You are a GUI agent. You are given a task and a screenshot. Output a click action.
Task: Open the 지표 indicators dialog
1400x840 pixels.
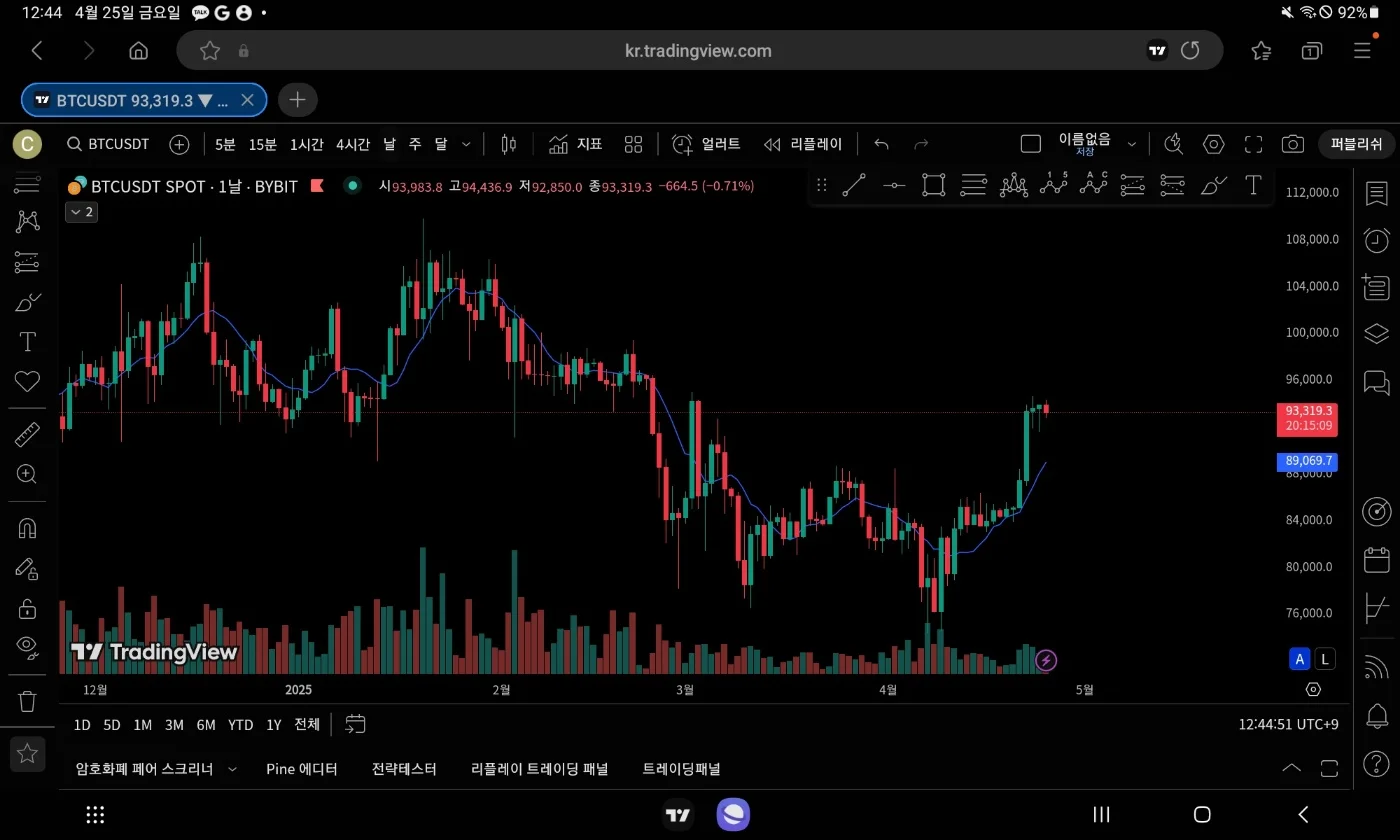[x=575, y=144]
